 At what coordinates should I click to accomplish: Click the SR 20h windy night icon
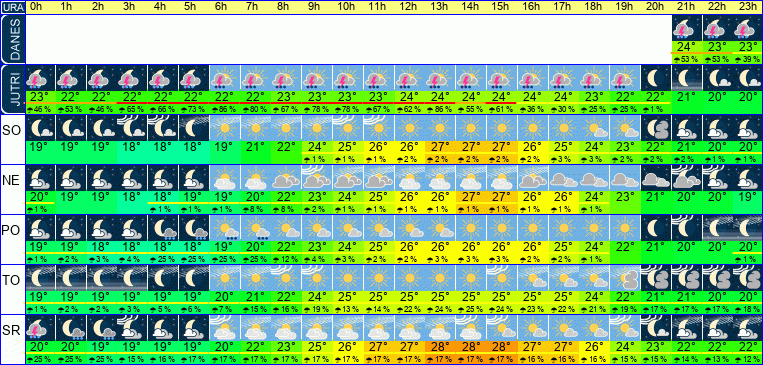coord(655,328)
